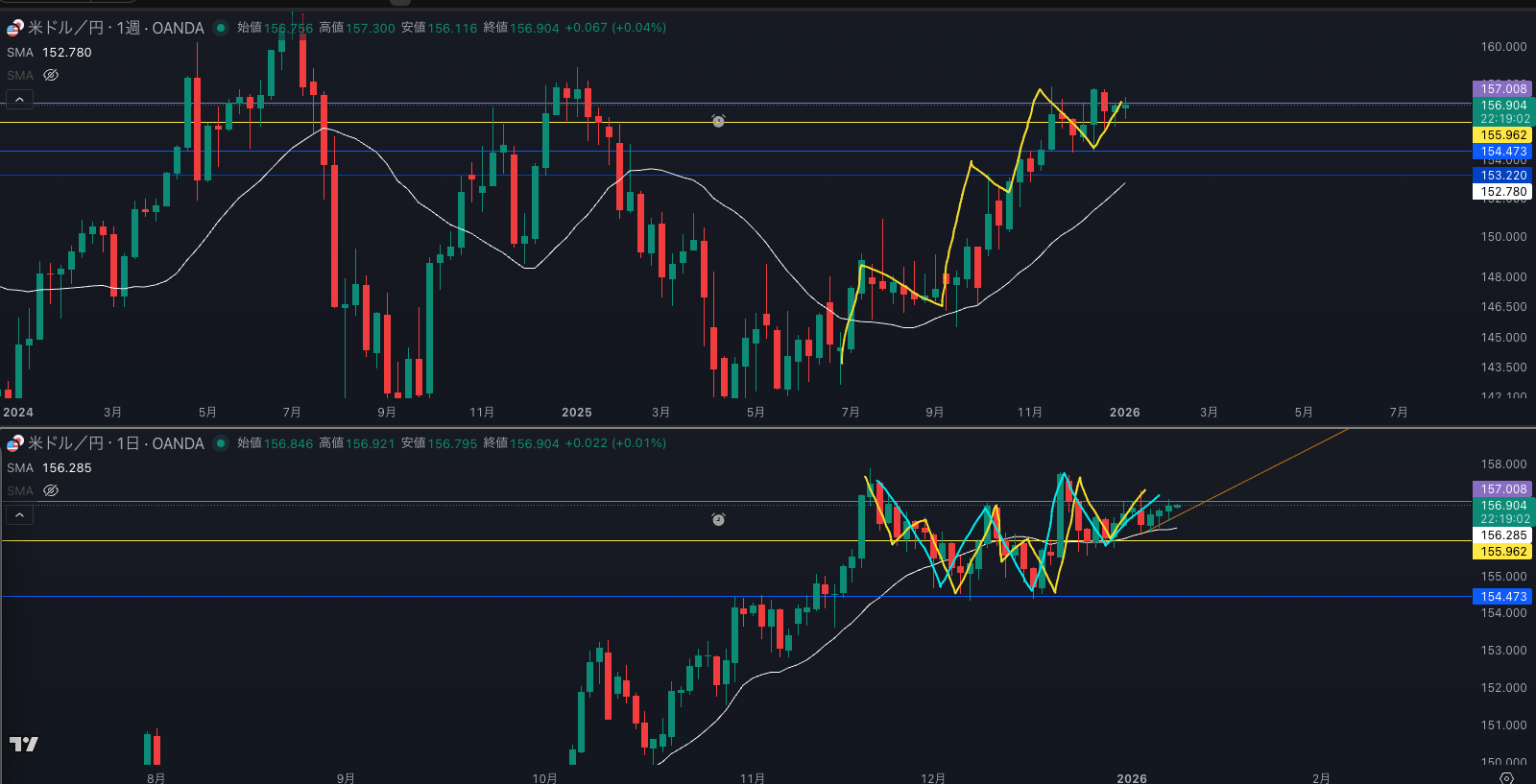Click green market status dot on weekly chart

click(221, 28)
